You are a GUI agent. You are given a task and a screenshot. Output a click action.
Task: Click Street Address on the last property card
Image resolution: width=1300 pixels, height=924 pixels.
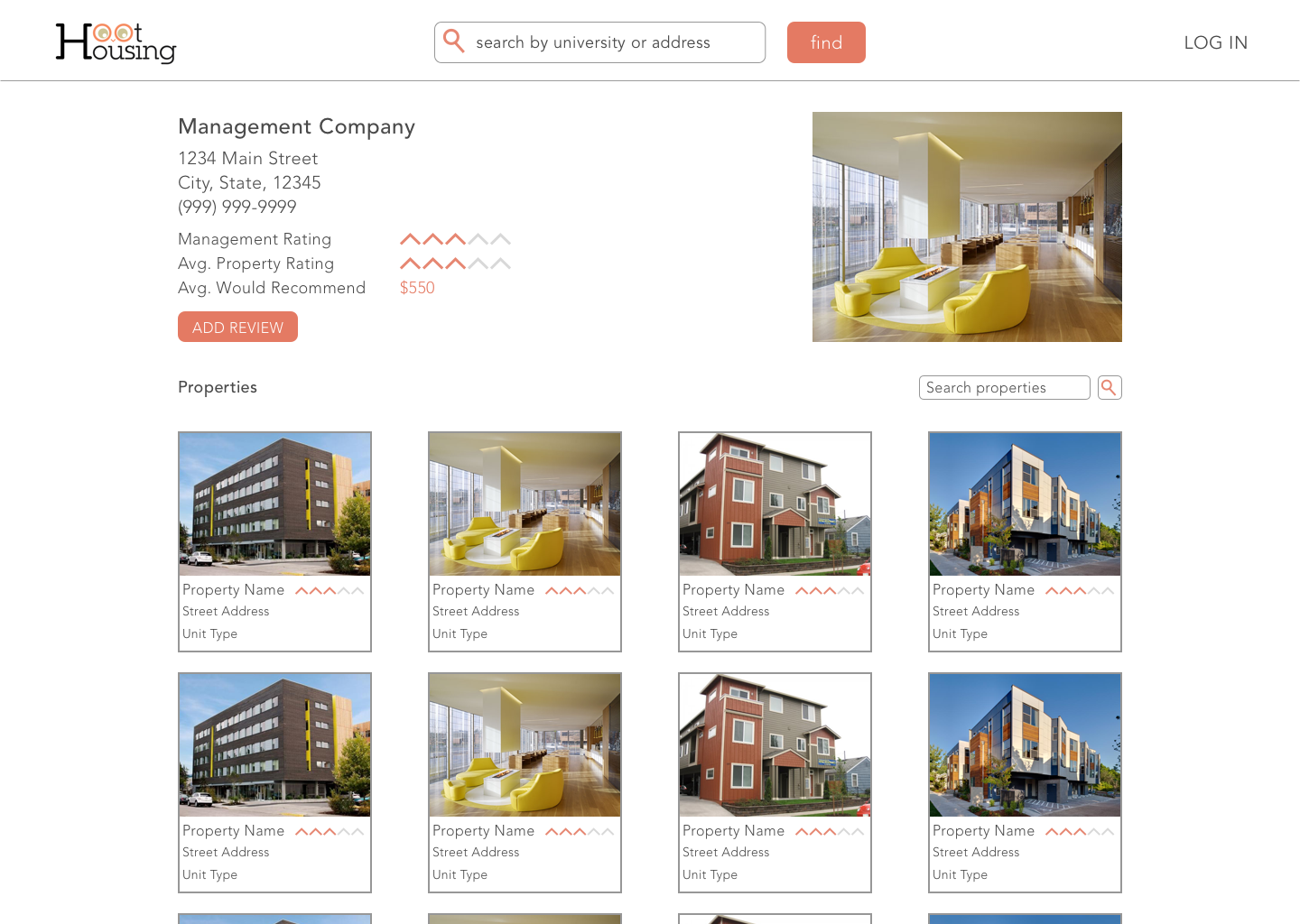coord(976,852)
